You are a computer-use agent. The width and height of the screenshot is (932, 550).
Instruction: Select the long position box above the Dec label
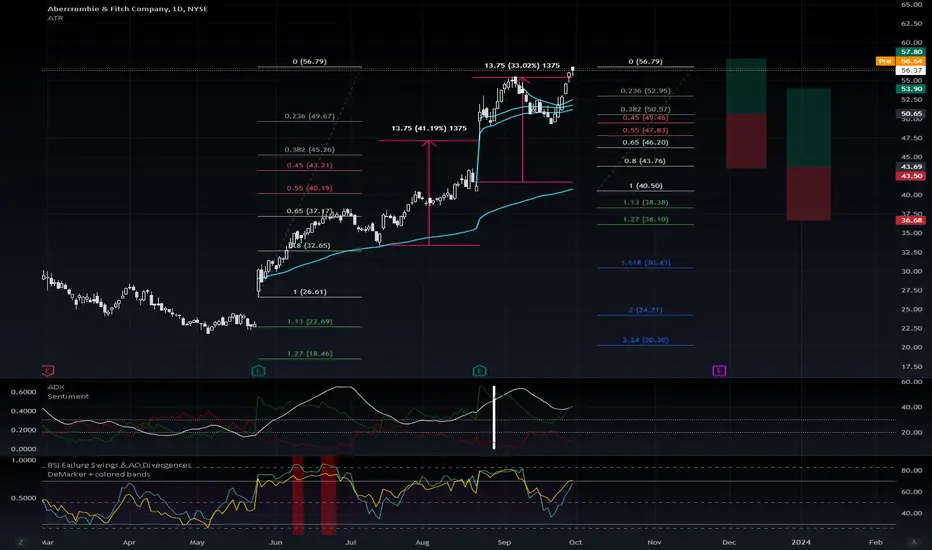(746, 113)
